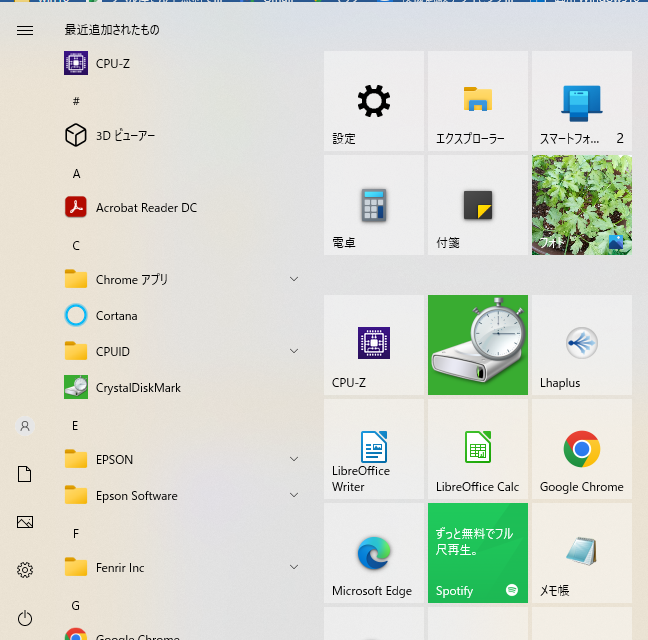
Task: Expand the Chrome アプリ folder chevron
Action: (x=294, y=279)
